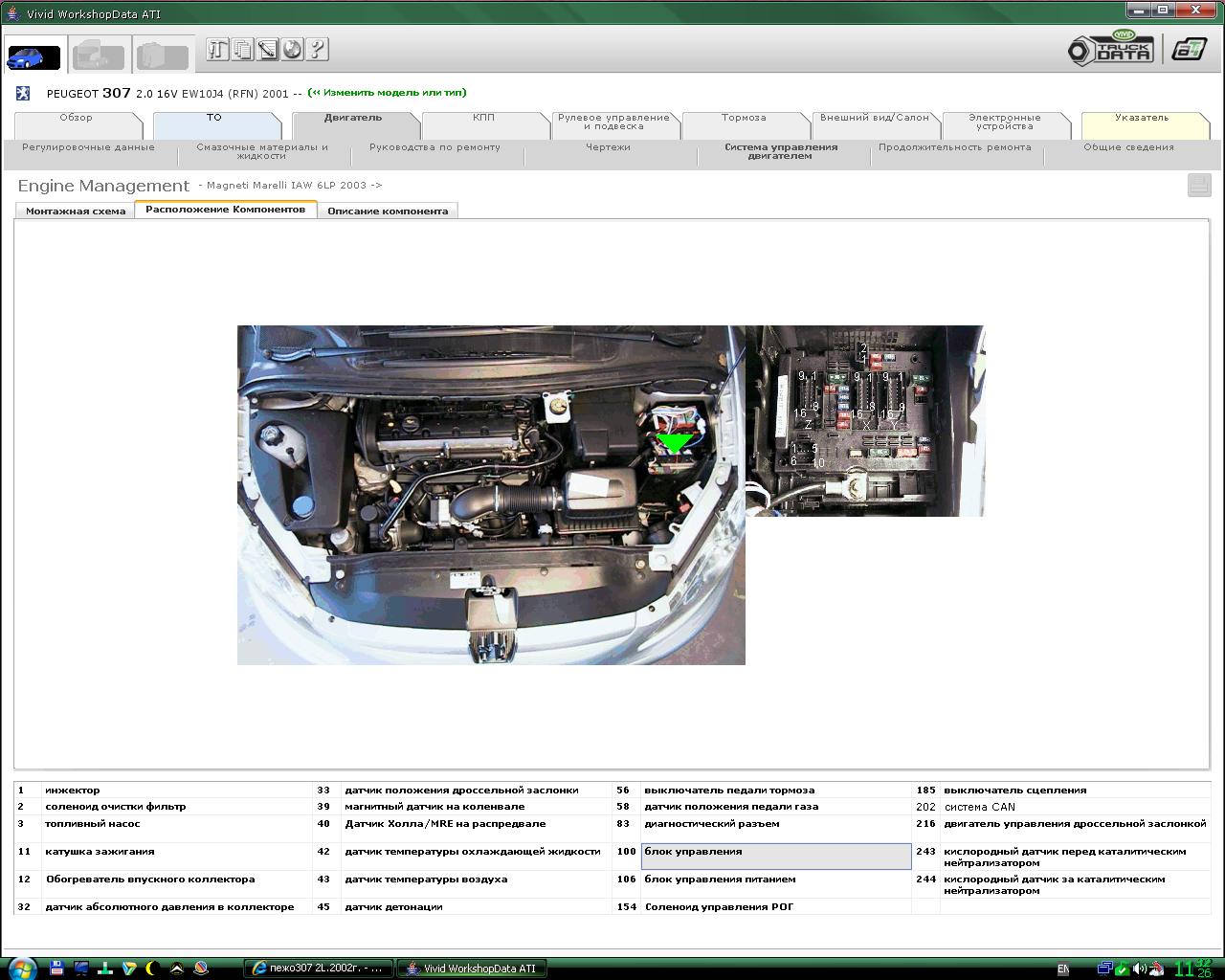Open the 'КПП' tab
This screenshot has width=1225, height=980.
tap(483, 119)
